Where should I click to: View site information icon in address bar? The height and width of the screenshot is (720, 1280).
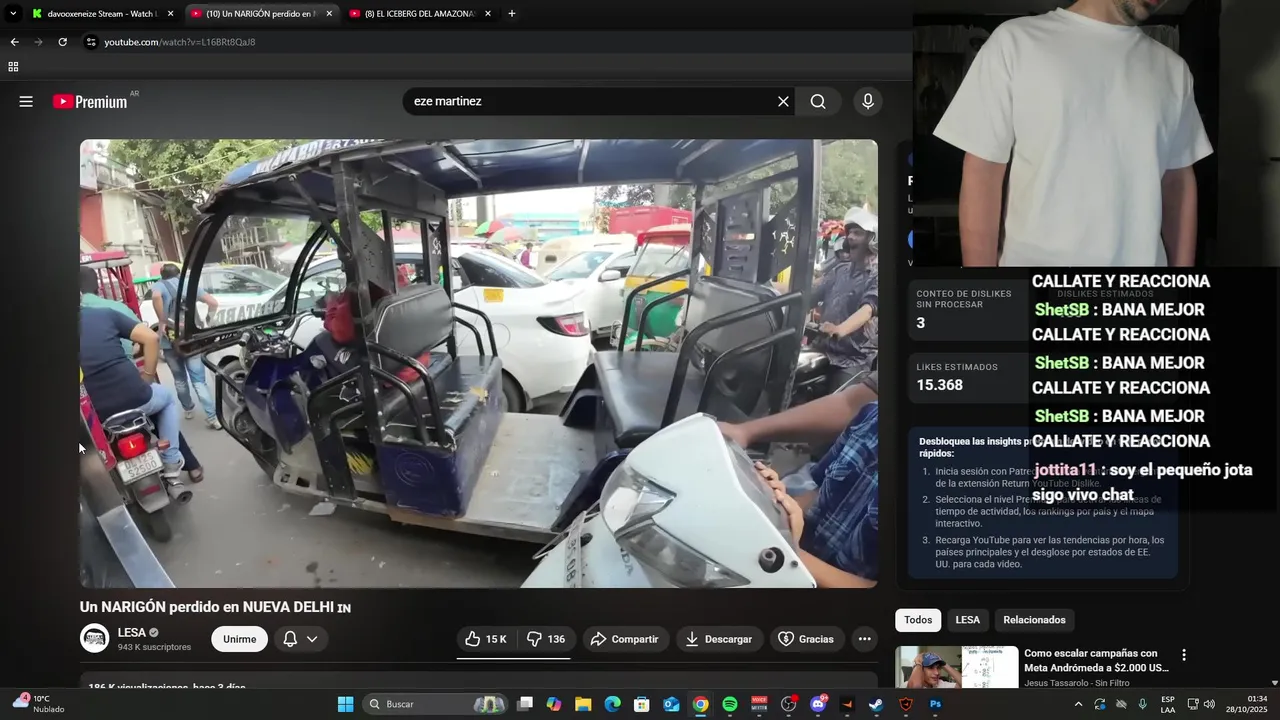[91, 42]
